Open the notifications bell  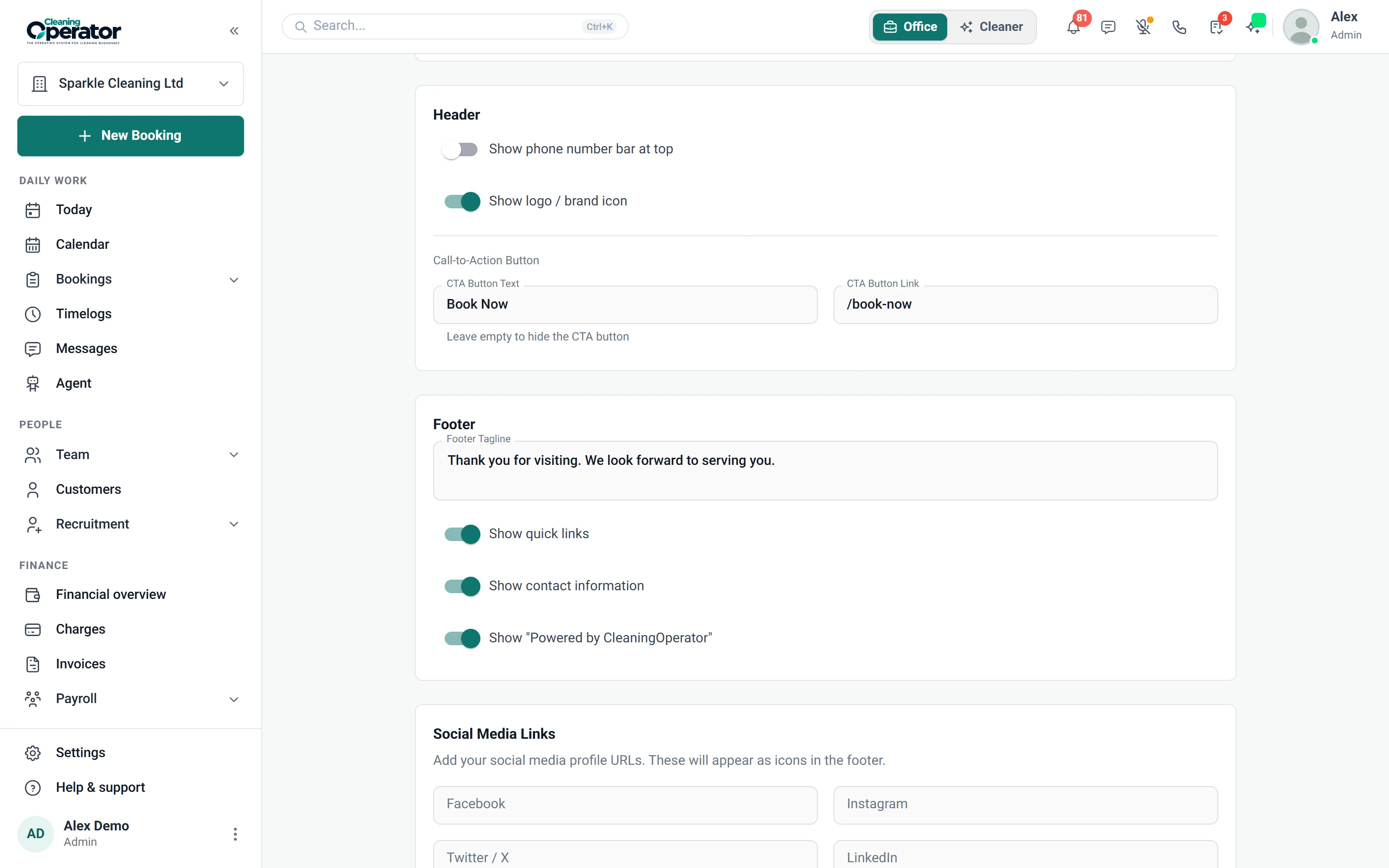pos(1073,27)
